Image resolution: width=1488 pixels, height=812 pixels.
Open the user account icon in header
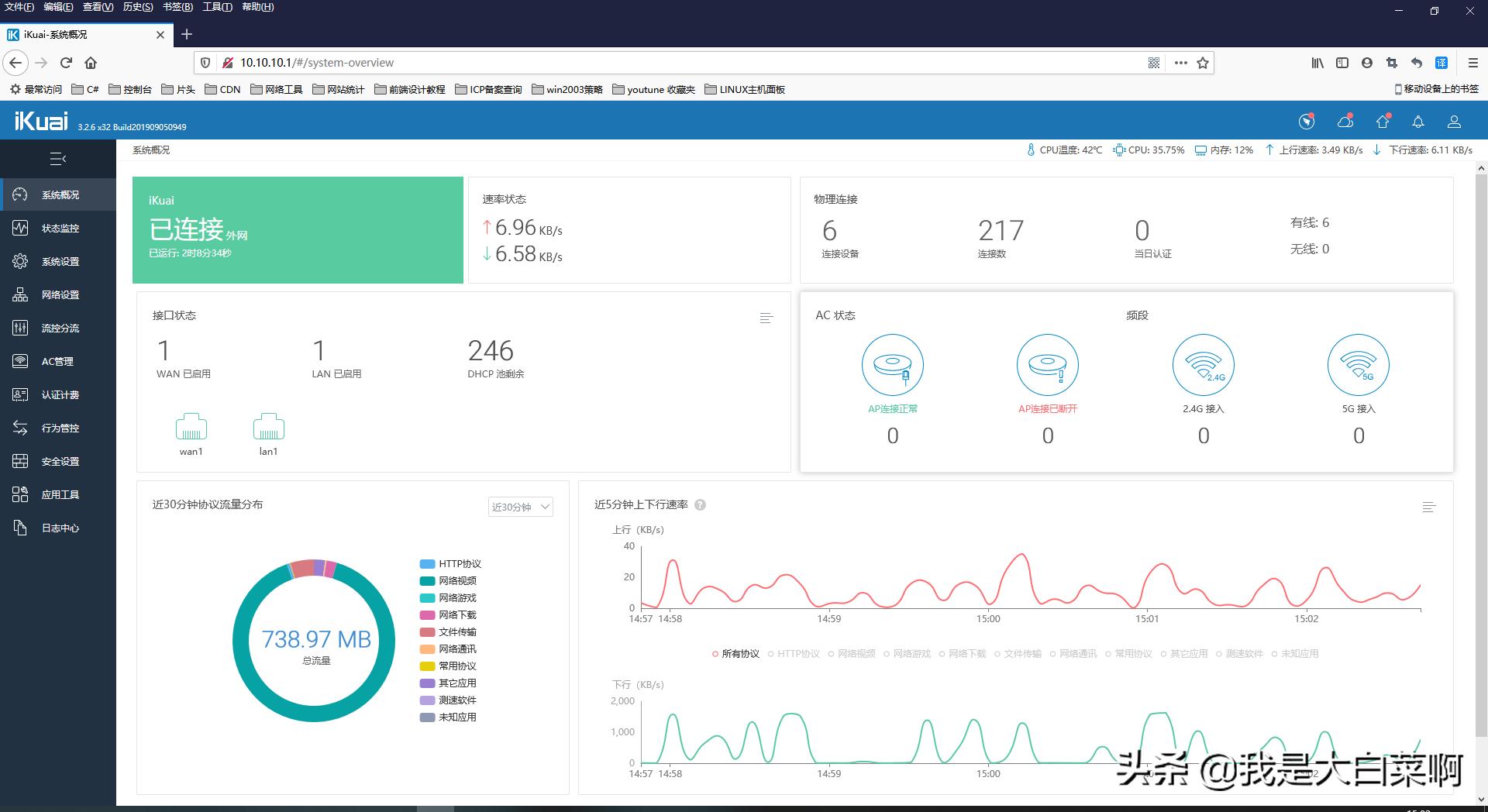click(x=1454, y=122)
